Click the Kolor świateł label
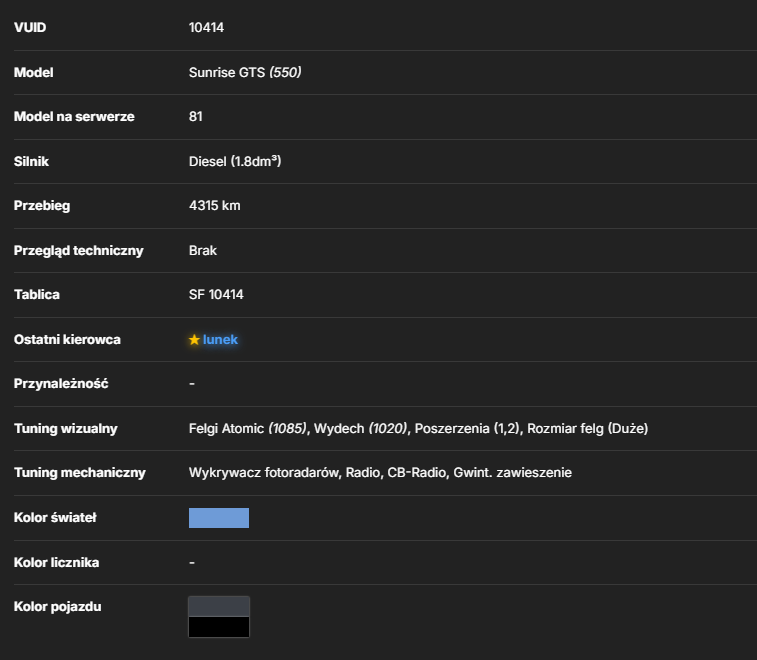This screenshot has height=660, width=757. click(55, 518)
